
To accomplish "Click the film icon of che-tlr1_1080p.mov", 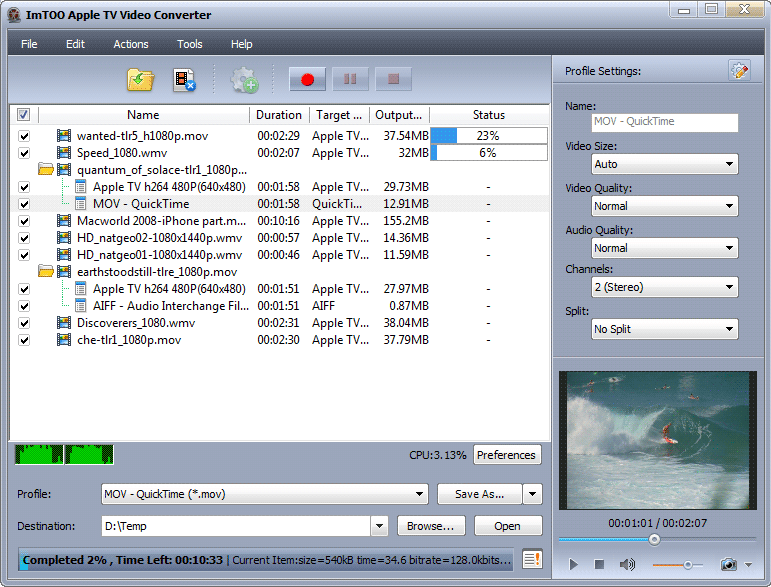I will click(63, 340).
